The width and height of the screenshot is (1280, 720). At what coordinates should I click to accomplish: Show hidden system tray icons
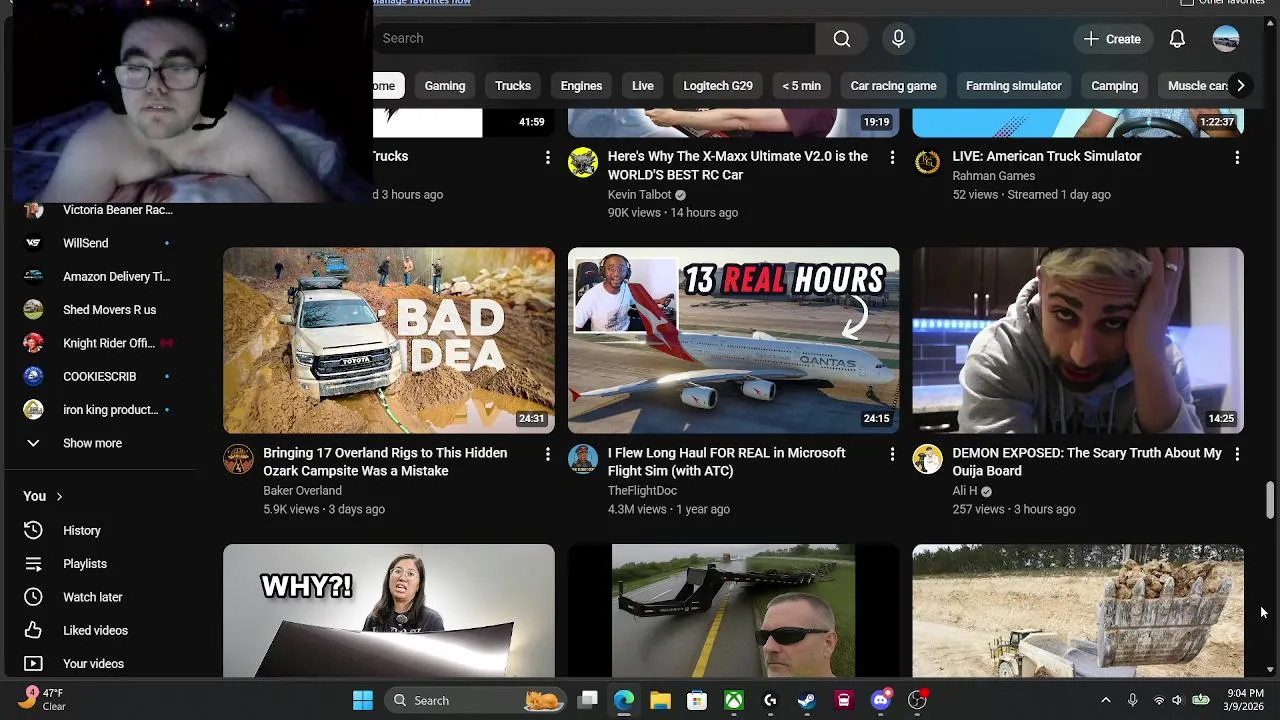pos(1106,701)
